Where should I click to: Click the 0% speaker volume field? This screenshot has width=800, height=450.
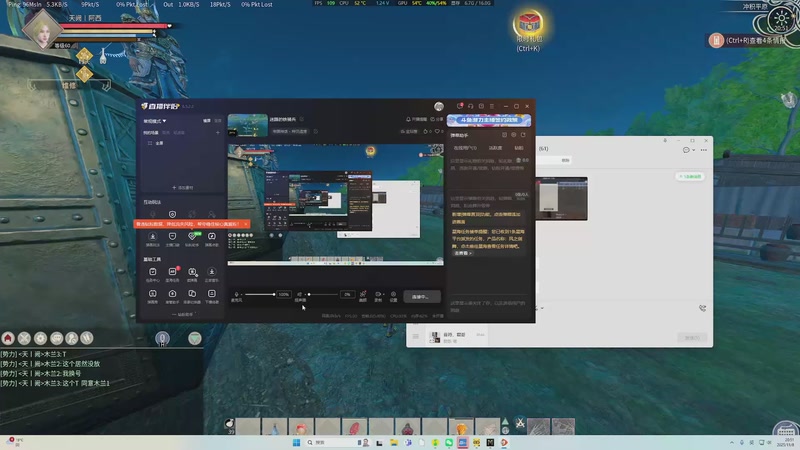pyautogui.click(x=347, y=294)
